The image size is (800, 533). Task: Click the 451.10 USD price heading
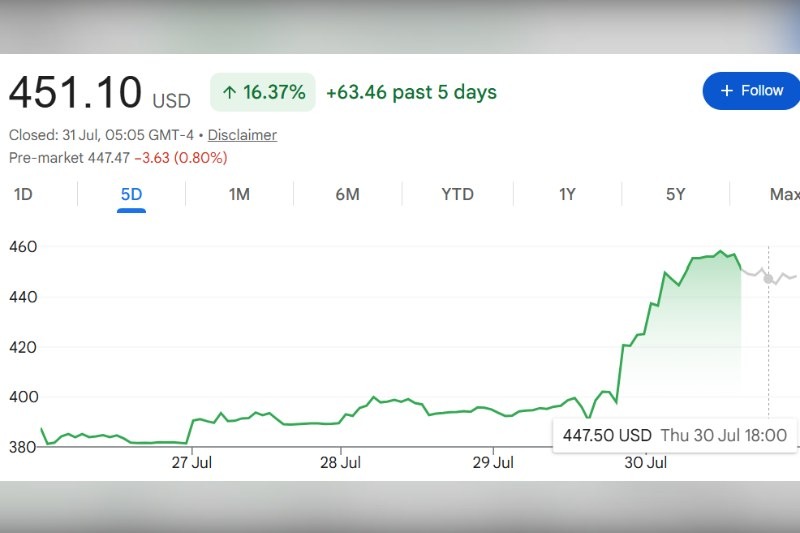click(99, 92)
